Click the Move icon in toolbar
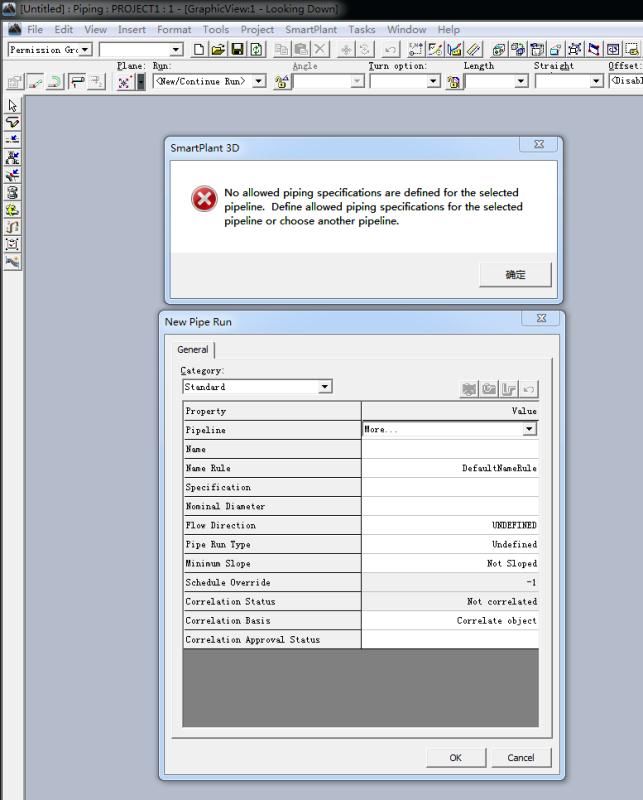643x800 pixels. point(346,49)
